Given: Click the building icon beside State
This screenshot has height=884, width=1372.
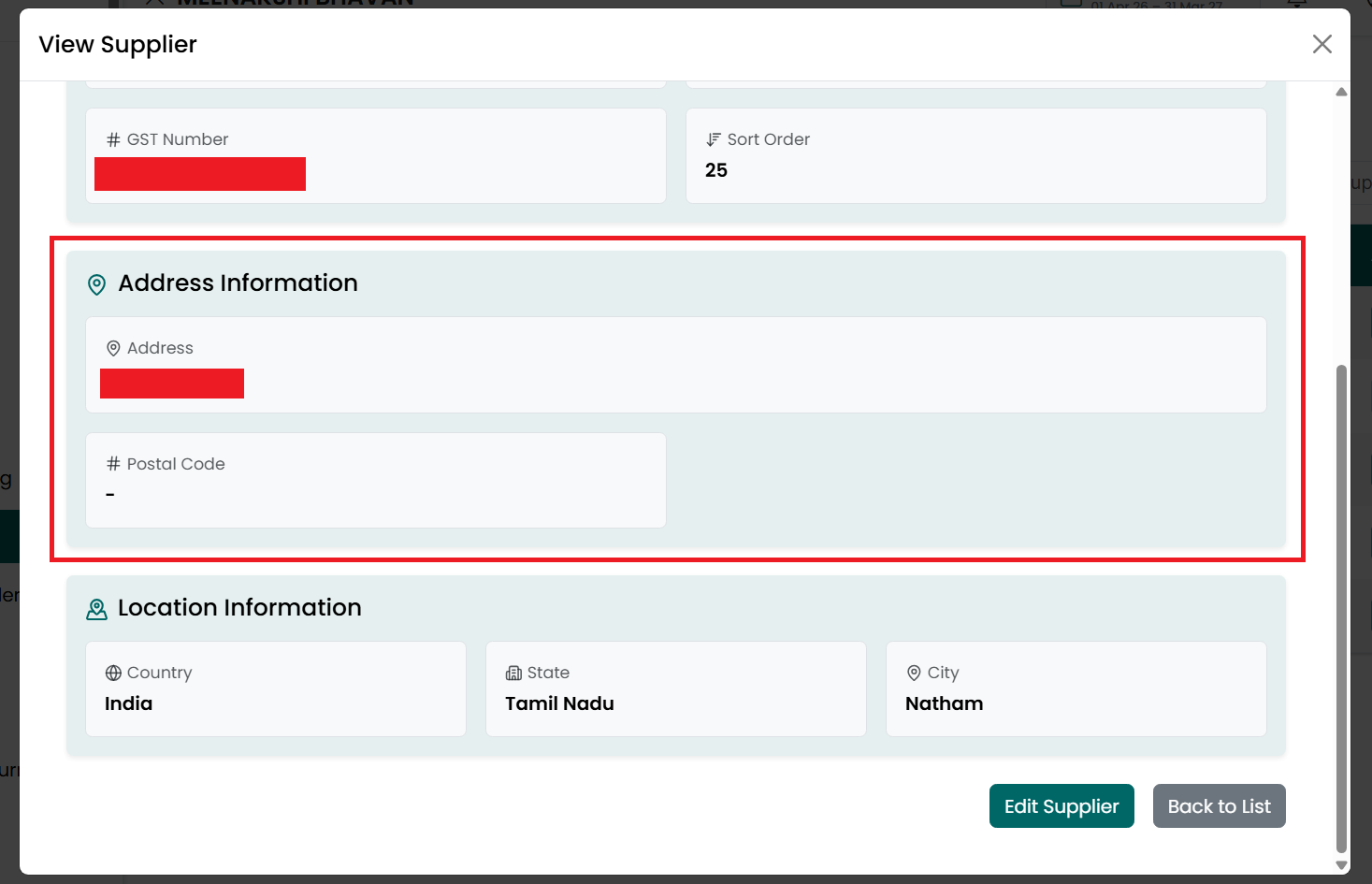Looking at the screenshot, I should tap(513, 673).
